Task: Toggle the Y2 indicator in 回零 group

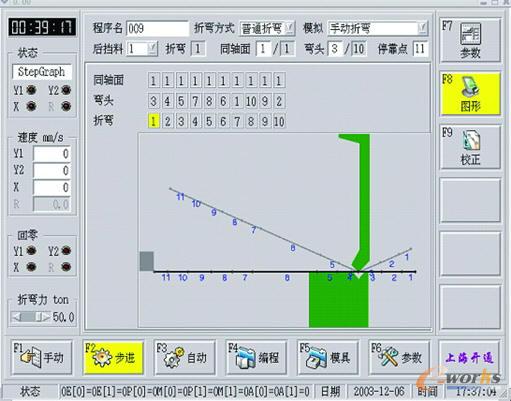Action: point(66,251)
